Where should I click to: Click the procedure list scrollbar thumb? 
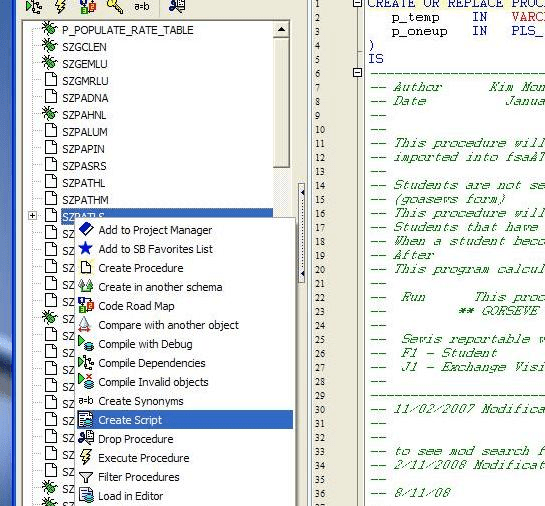coord(281,103)
